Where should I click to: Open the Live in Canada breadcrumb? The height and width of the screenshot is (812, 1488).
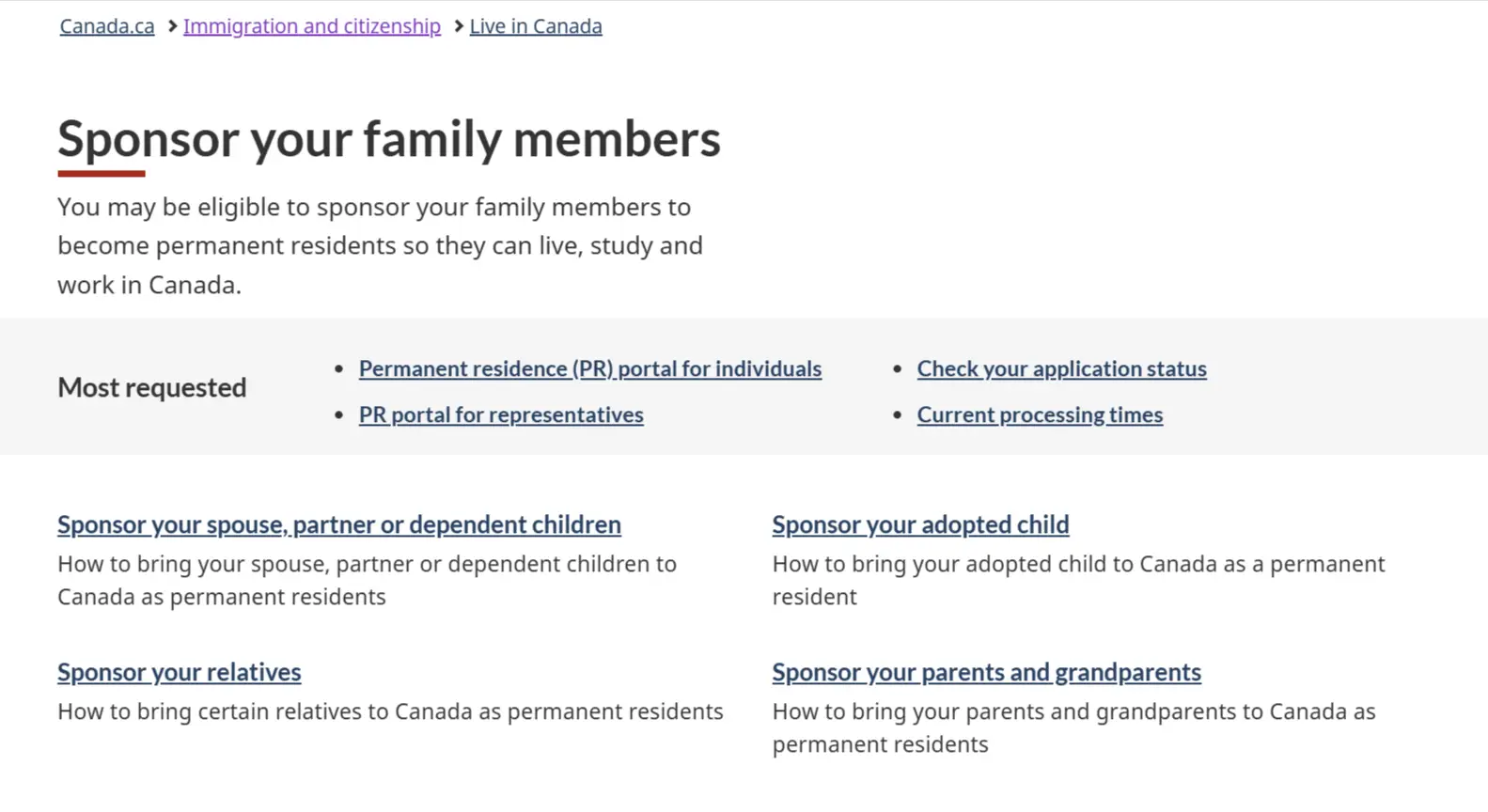[535, 26]
